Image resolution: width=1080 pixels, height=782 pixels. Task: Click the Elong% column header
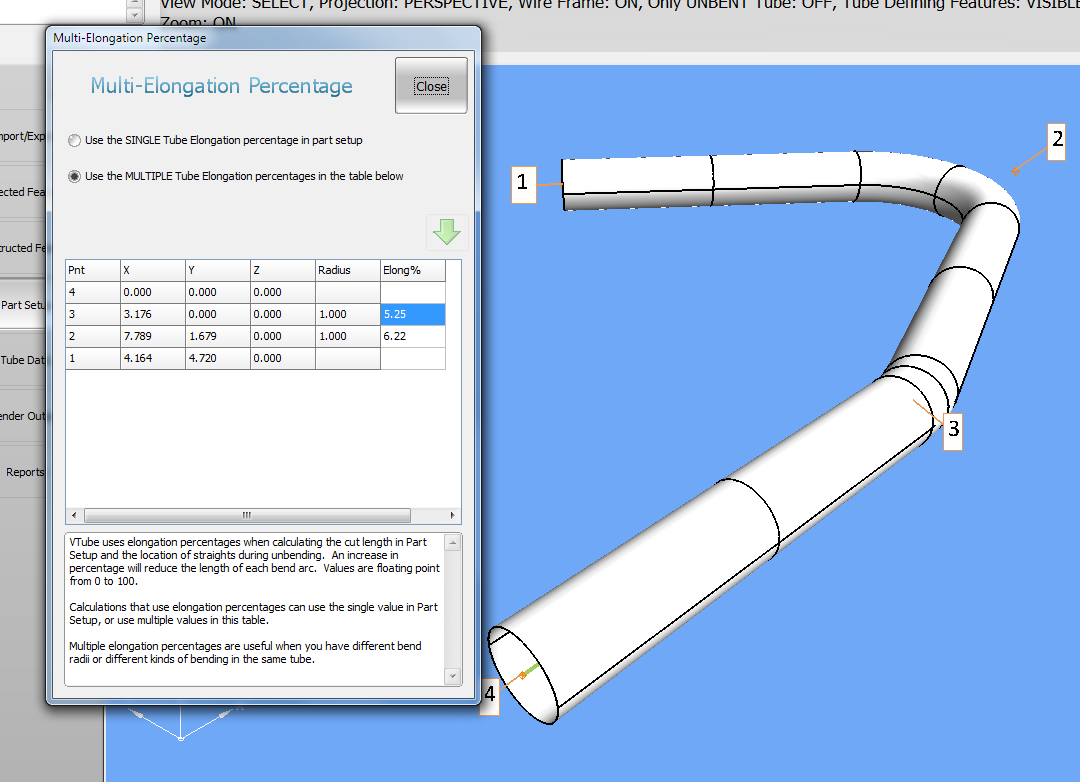(x=412, y=270)
